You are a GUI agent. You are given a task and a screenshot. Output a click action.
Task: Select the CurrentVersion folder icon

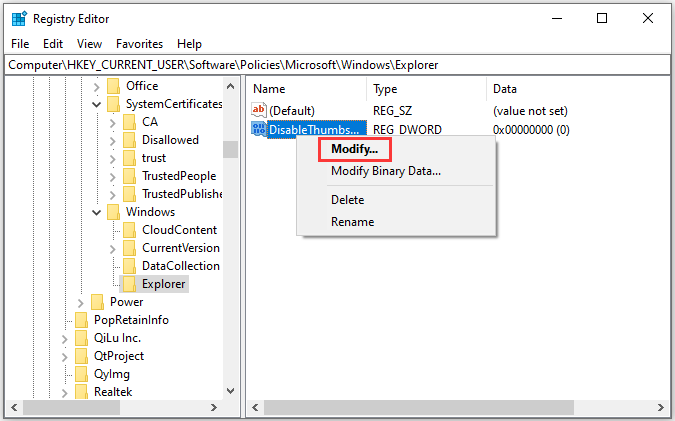pyautogui.click(x=130, y=248)
